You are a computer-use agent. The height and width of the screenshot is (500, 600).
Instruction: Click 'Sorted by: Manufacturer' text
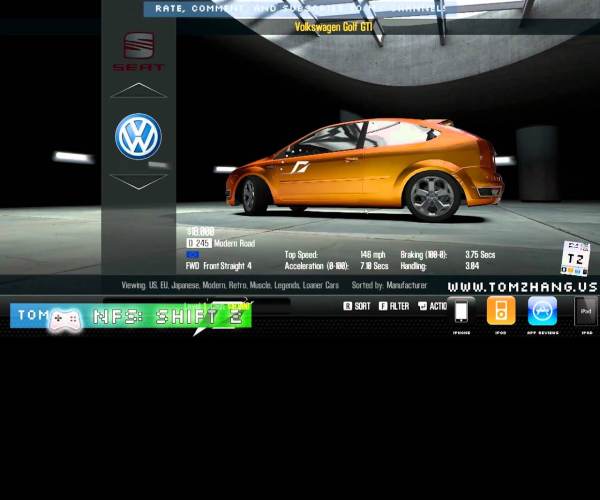389,285
